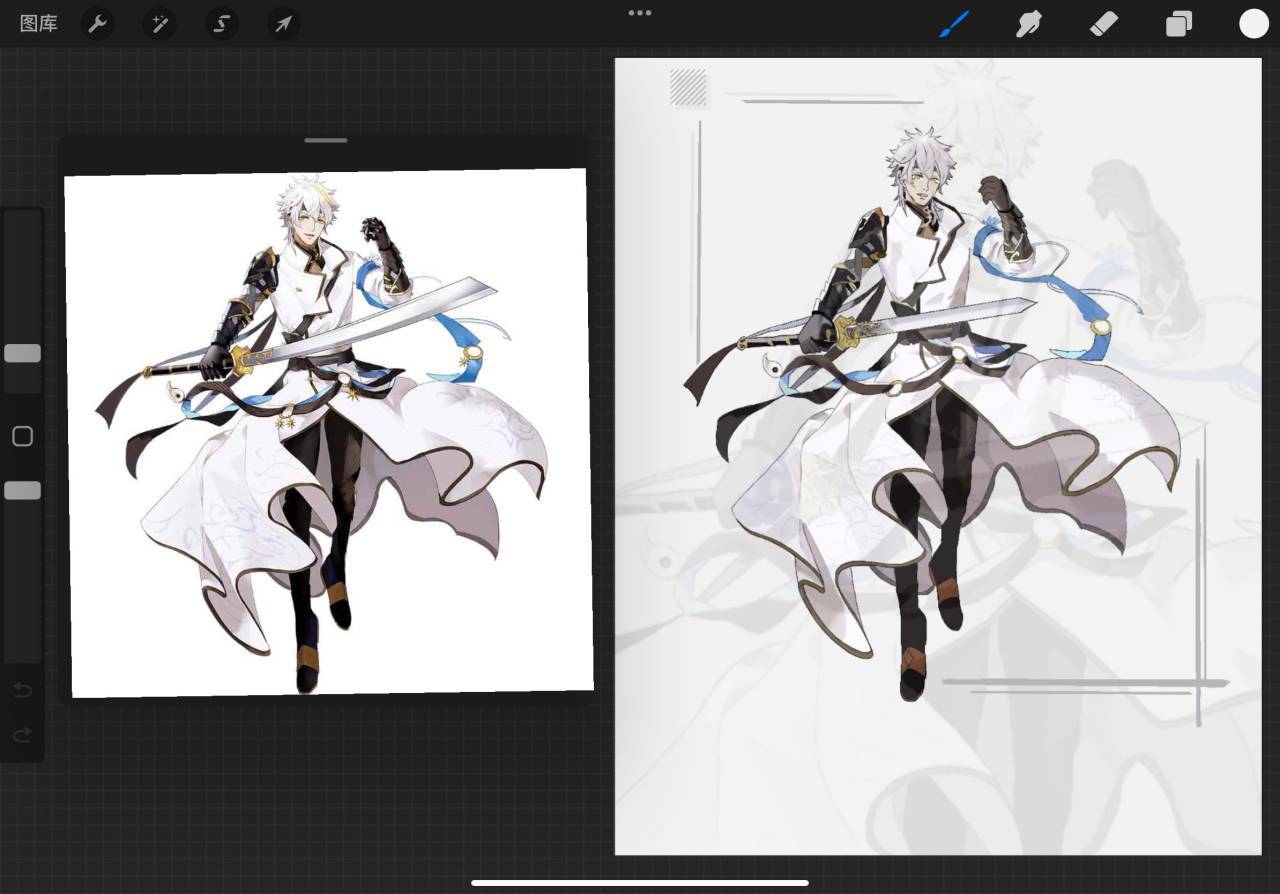Adjust the brush opacity slider handle

[x=22, y=490]
